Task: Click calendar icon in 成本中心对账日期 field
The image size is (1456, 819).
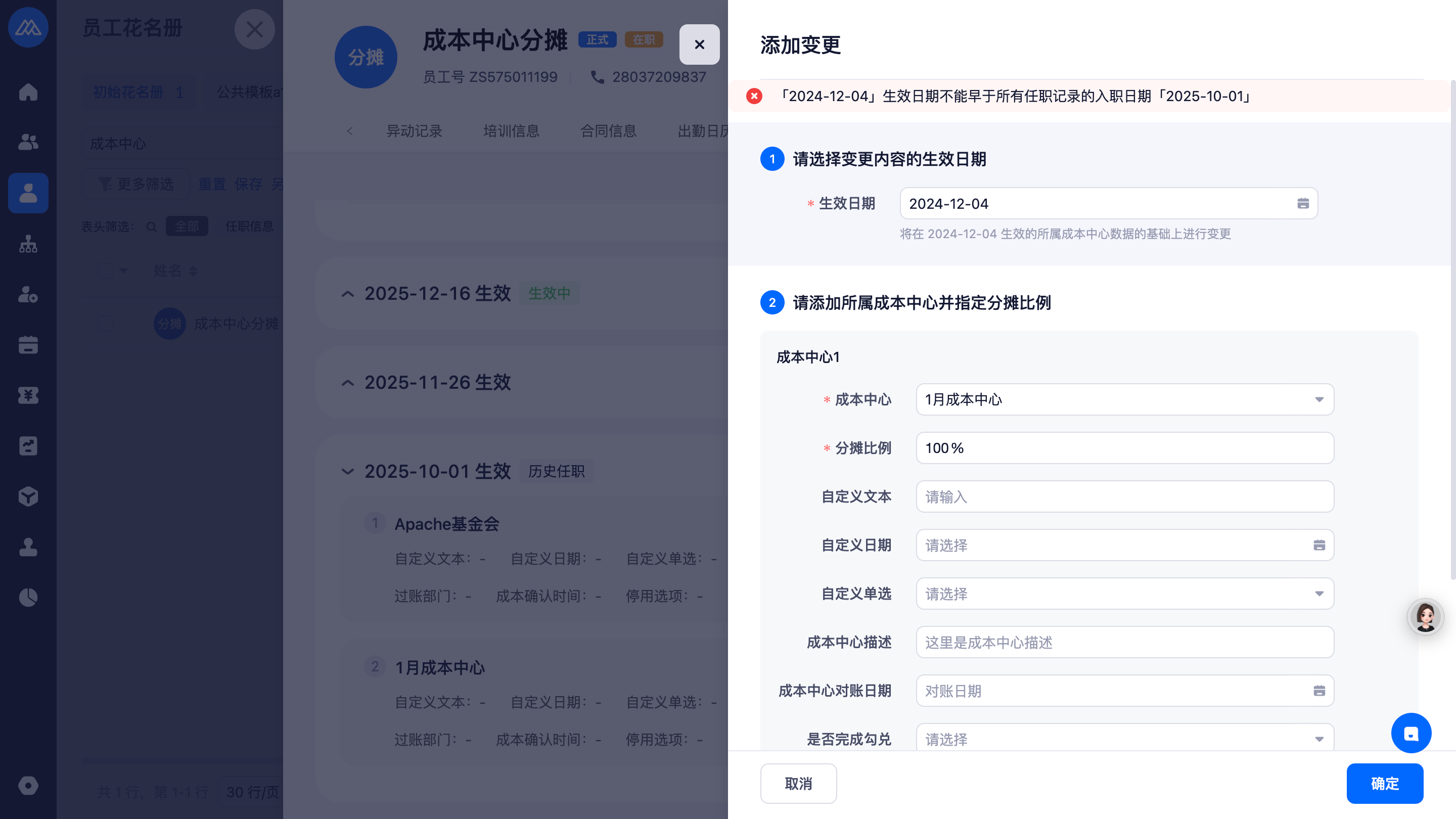Action: point(1319,691)
